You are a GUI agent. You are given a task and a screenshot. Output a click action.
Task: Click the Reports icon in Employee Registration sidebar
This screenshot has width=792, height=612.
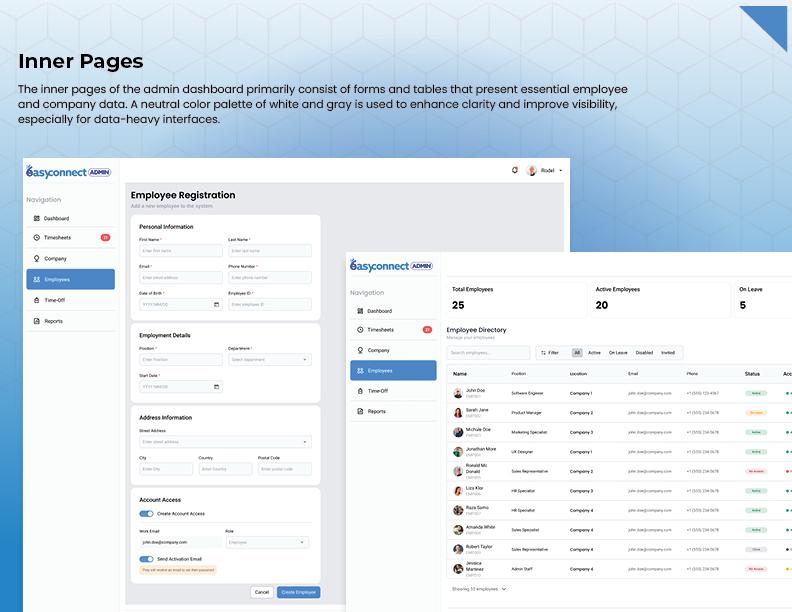pos(37,321)
